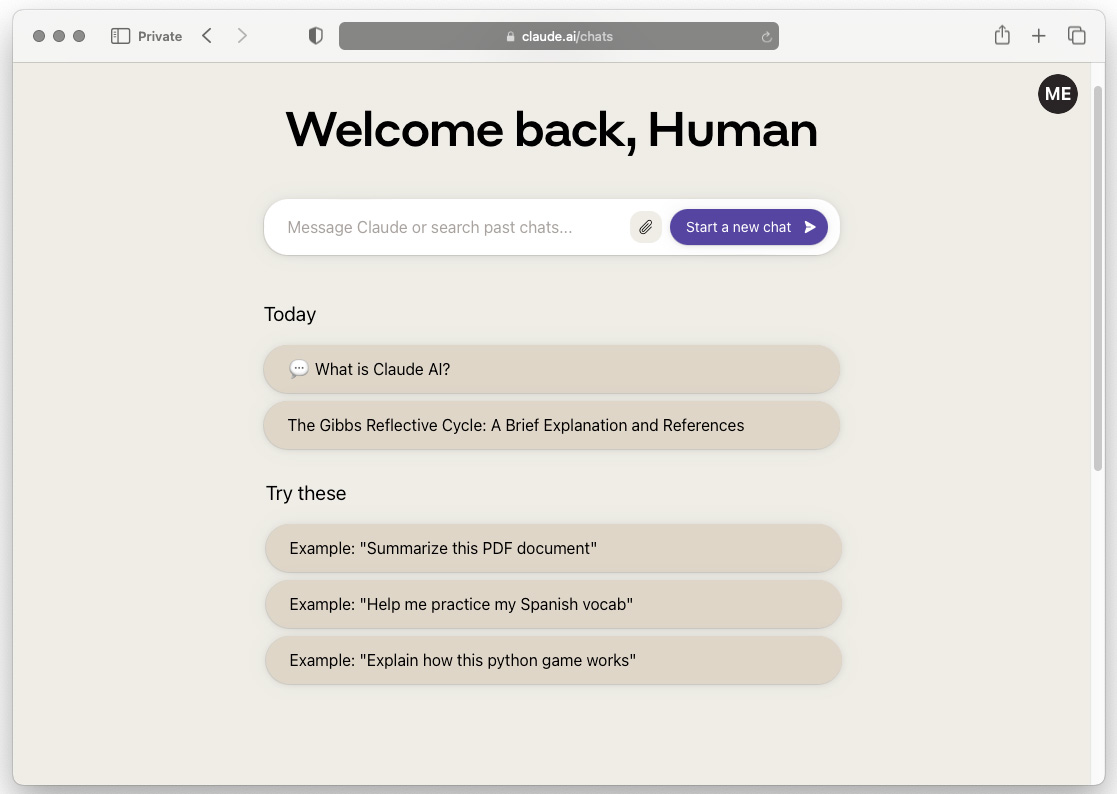Open the ME profile avatar

(1057, 94)
